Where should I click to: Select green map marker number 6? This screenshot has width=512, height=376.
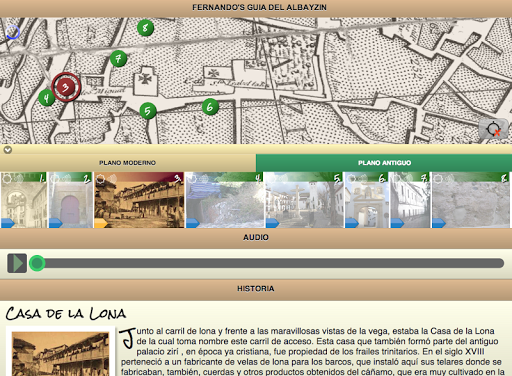(x=210, y=107)
